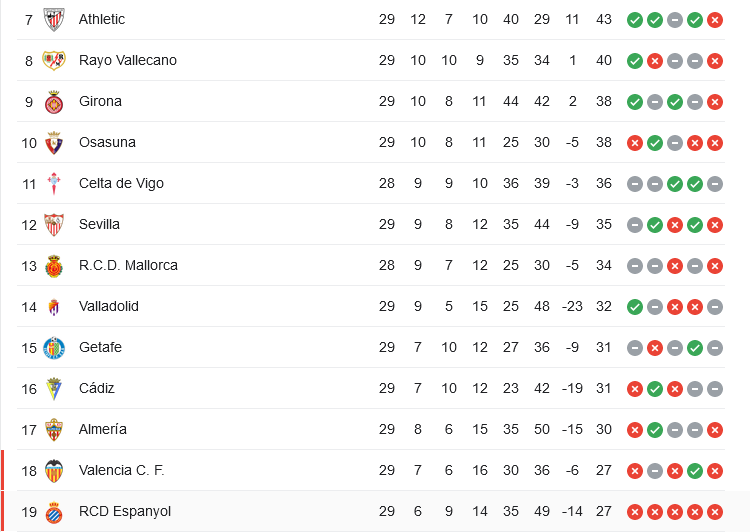Click Celta de Vigo's first draw indicator
Screen dimensions: 750x532
(x=635, y=184)
